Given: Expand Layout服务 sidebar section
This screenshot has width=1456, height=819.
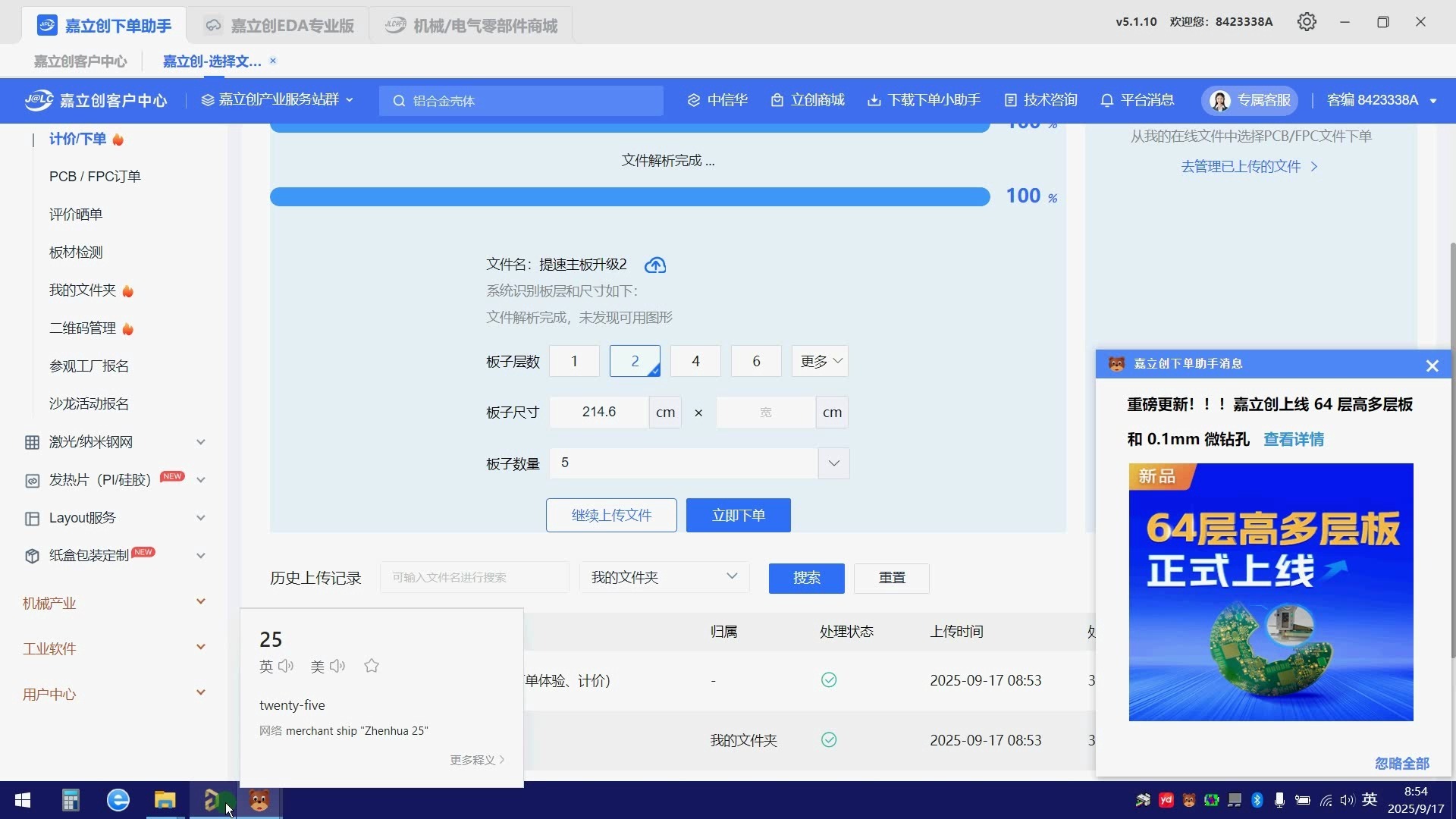Looking at the screenshot, I should pyautogui.click(x=201, y=518).
